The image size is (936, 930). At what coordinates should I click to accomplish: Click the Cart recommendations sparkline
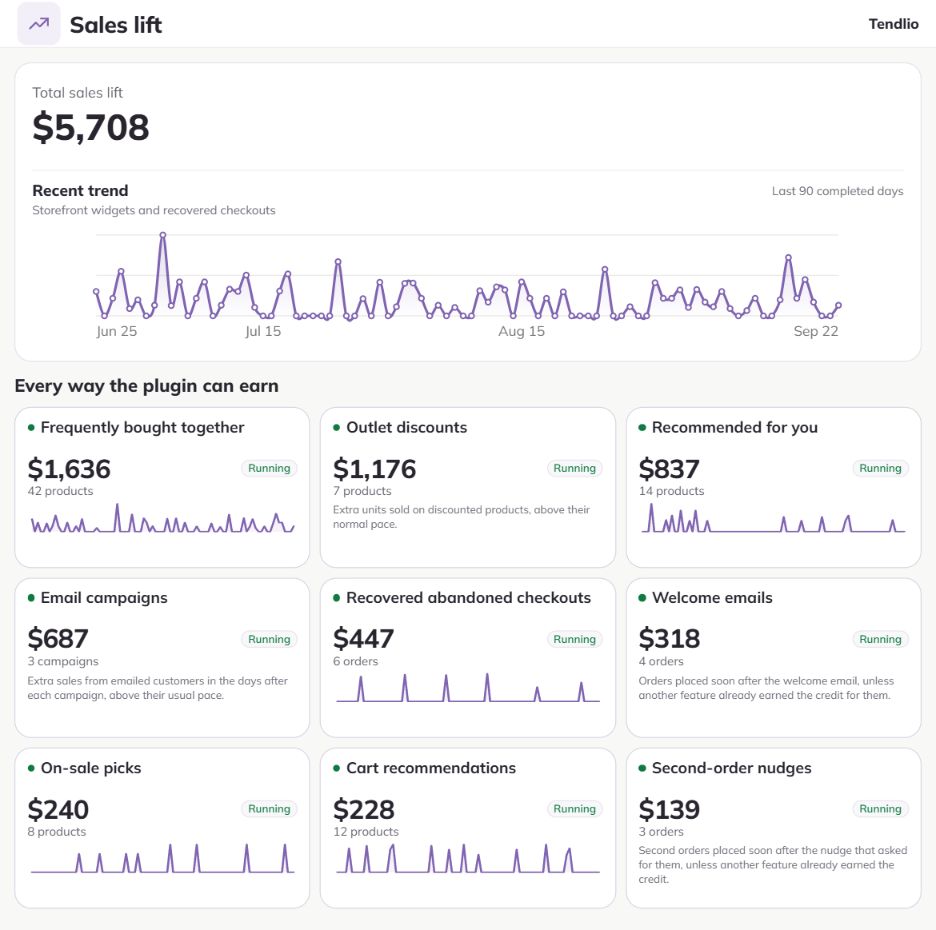pos(468,858)
